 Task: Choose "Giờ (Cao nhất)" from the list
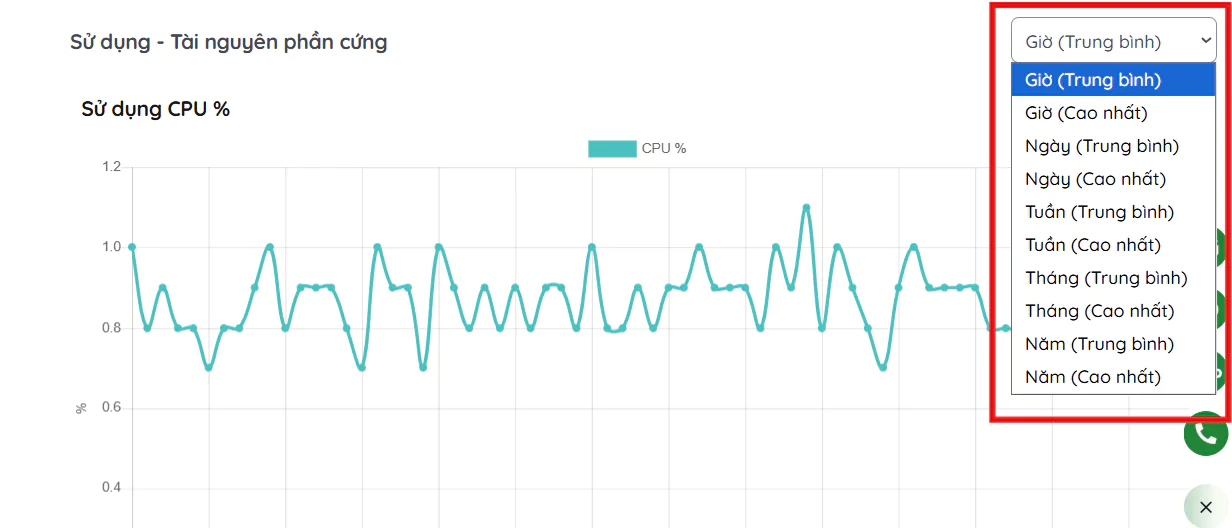1086,113
